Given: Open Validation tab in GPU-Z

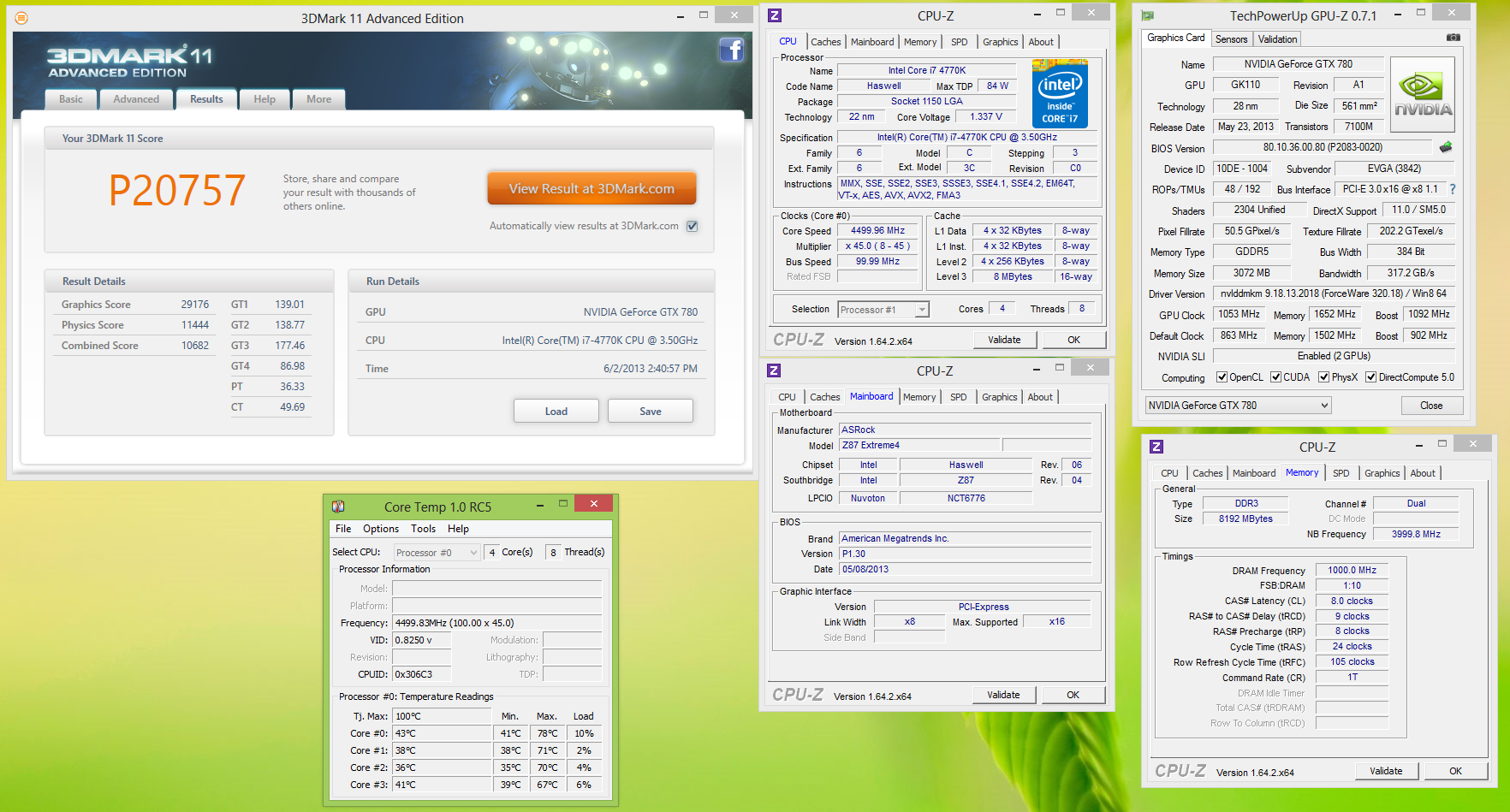Looking at the screenshot, I should [x=1277, y=39].
